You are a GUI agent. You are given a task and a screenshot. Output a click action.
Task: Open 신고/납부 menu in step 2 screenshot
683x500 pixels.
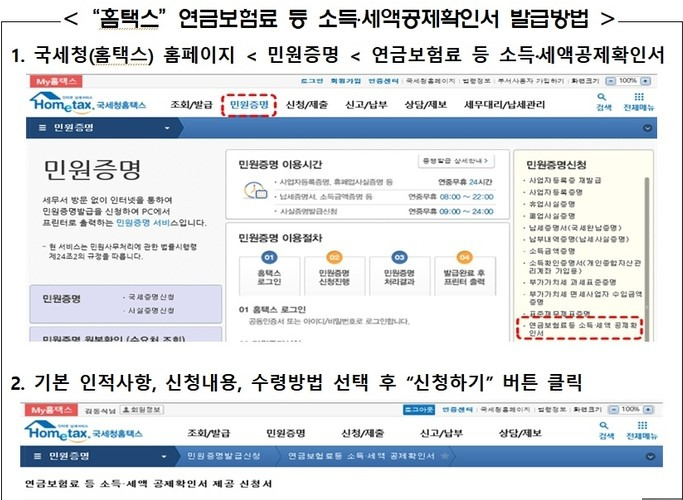tap(441, 433)
